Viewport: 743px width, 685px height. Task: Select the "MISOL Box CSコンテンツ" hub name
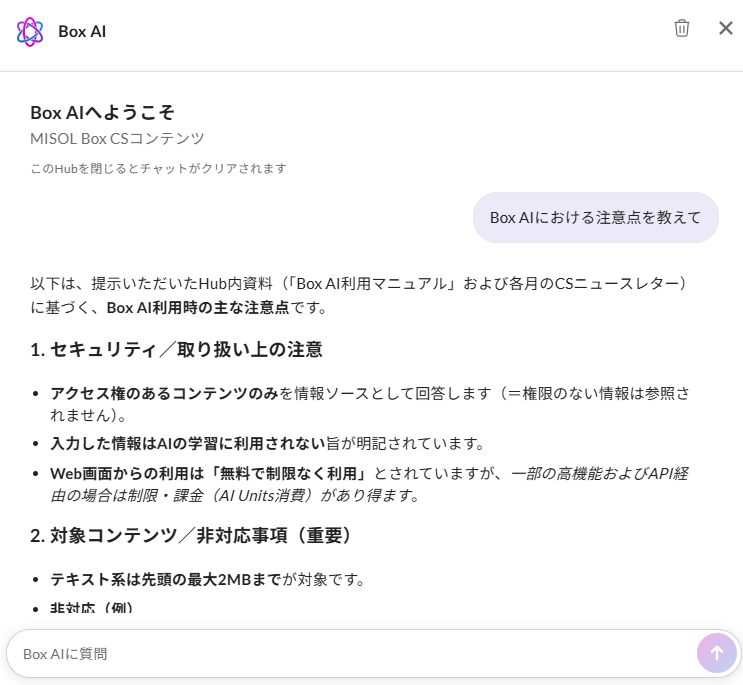click(117, 138)
